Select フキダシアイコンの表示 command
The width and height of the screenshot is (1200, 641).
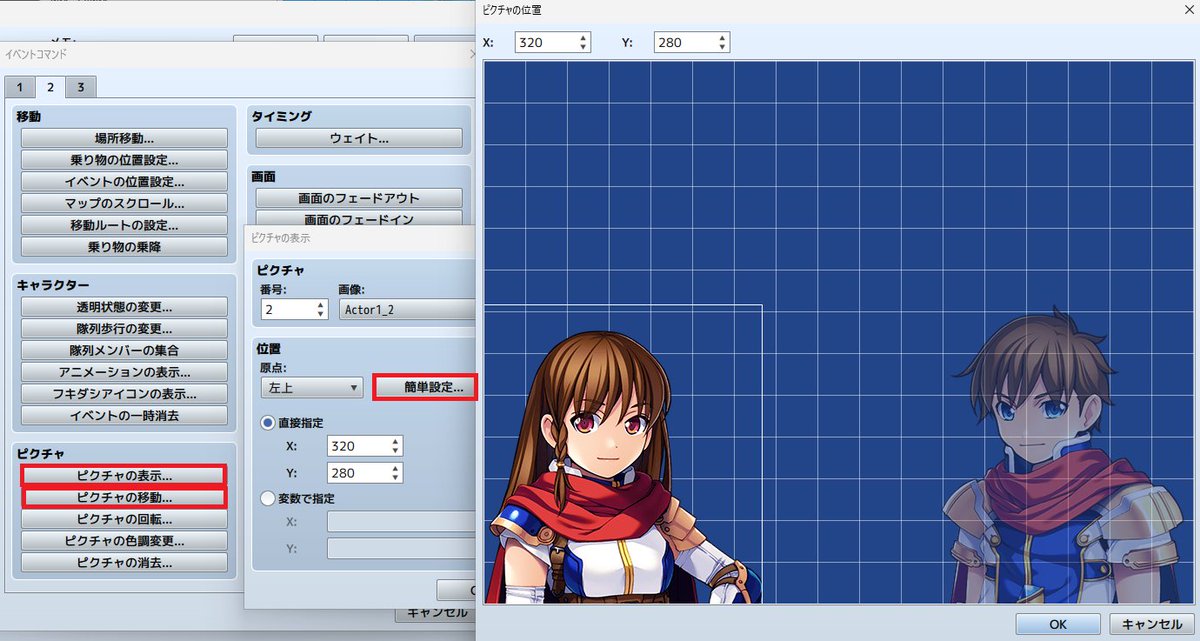tap(124, 393)
